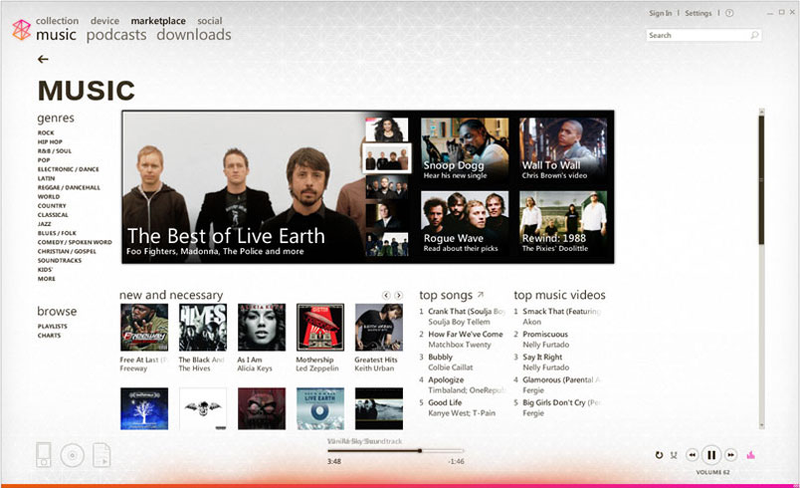Browse the HIP HOP genre

tap(50, 142)
